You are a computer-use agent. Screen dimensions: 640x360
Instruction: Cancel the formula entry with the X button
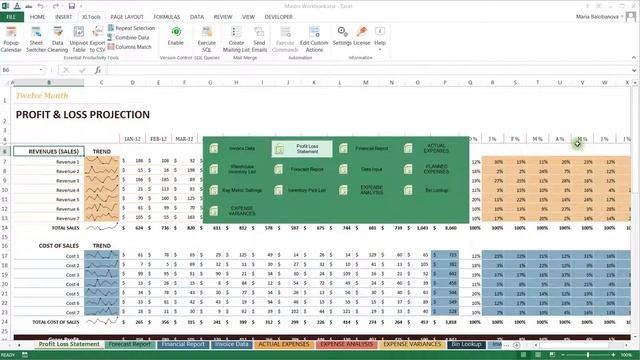tap(66, 70)
